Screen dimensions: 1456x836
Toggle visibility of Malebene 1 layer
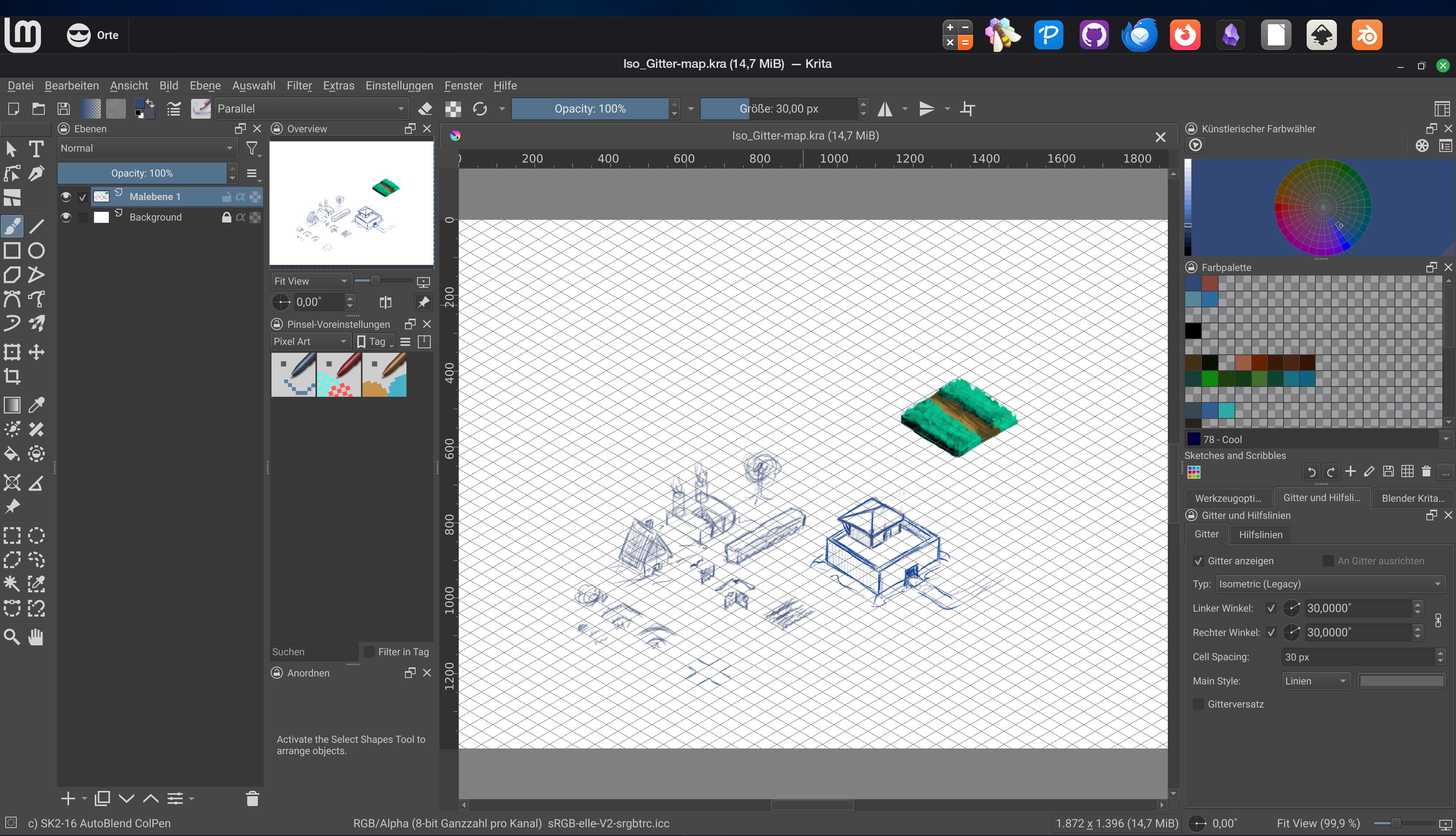66,197
